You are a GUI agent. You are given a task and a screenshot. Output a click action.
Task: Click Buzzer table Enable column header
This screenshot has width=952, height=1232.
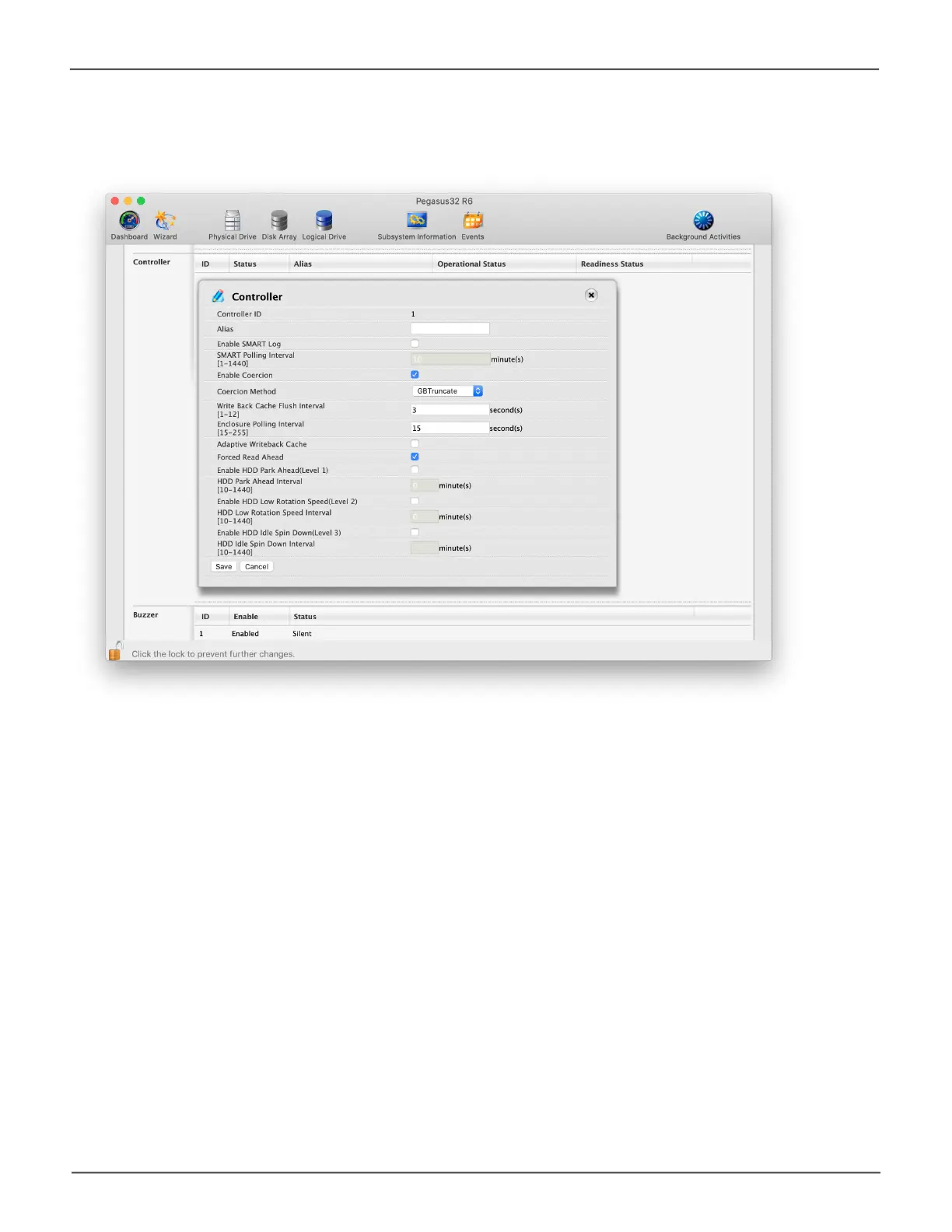[x=246, y=616]
